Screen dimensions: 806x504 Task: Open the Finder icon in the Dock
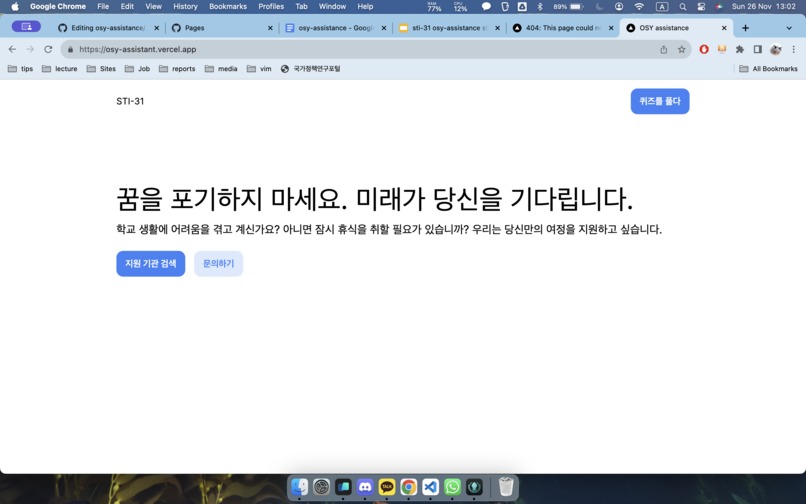coord(300,486)
